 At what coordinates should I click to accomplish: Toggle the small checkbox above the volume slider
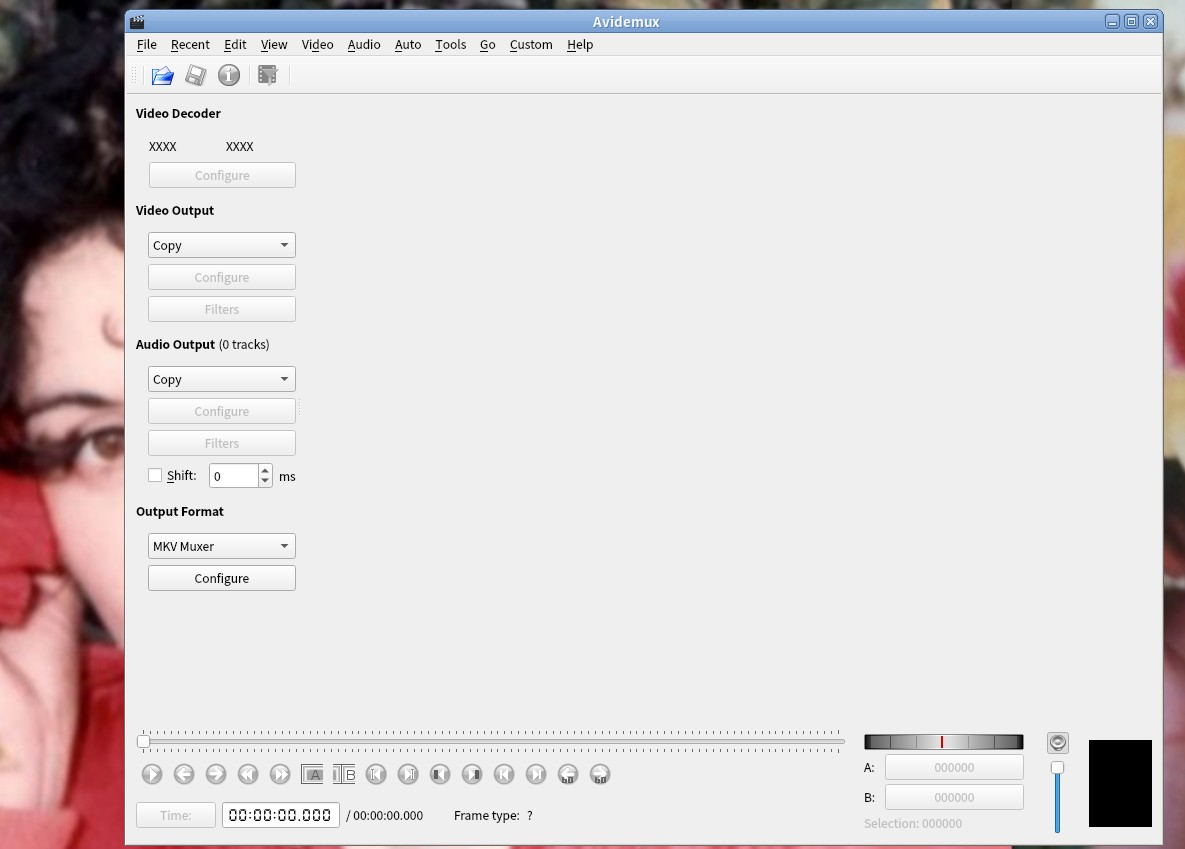click(x=1057, y=767)
